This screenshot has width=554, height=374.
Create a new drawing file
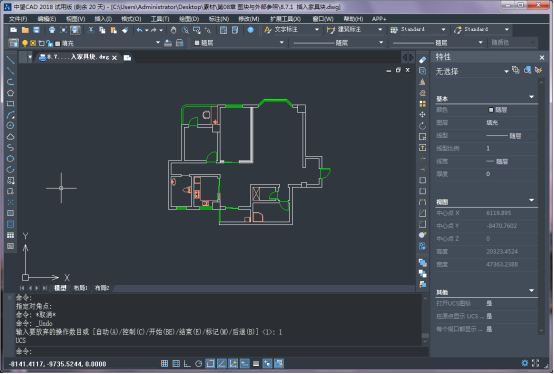(13, 30)
